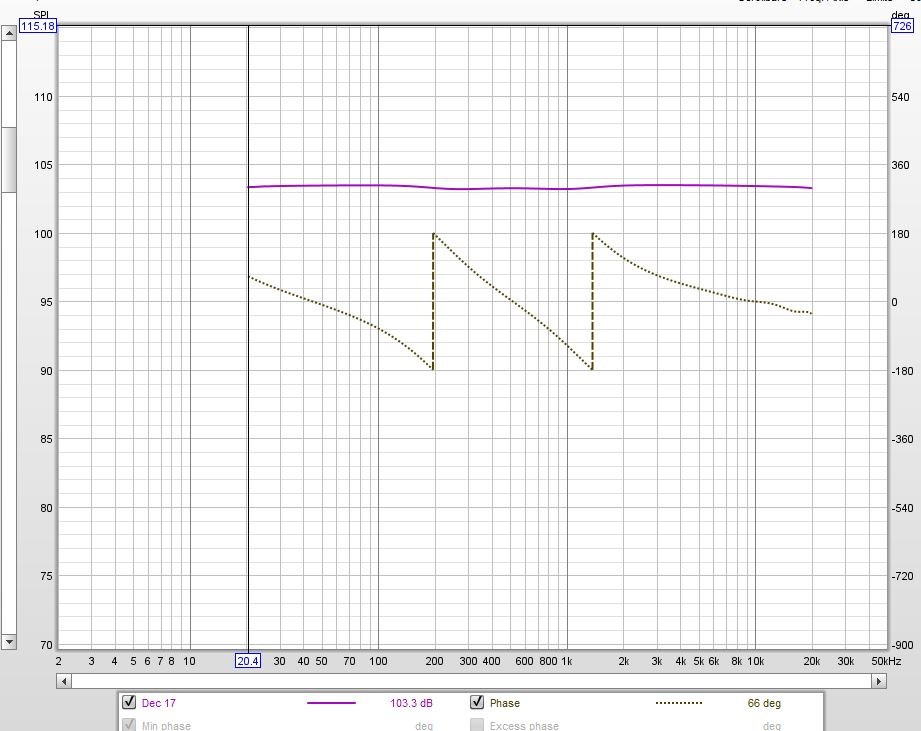Screen dimensions: 921x731
Task: Click the Min phase legend label
Action: point(166,726)
